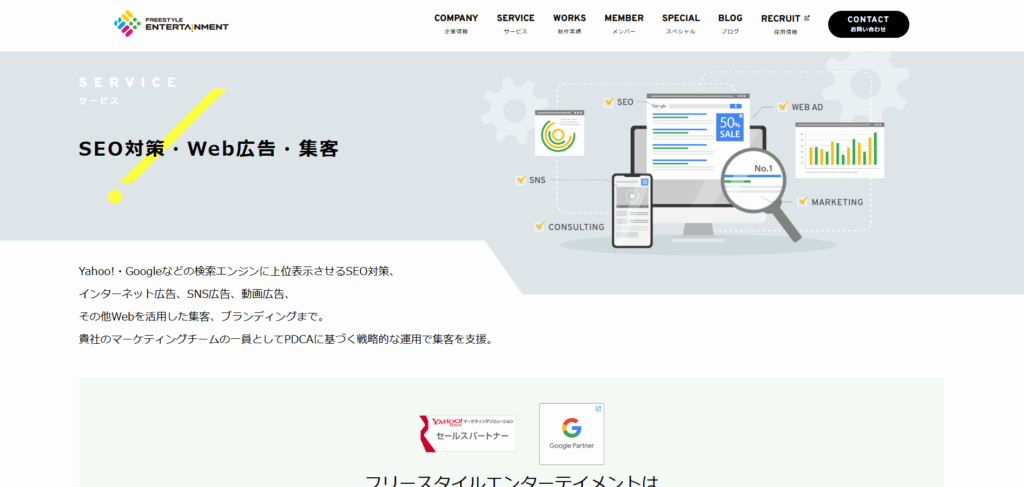Click the smartphone video play icon
Viewport: 1024px width, 487px height.
tap(631, 195)
